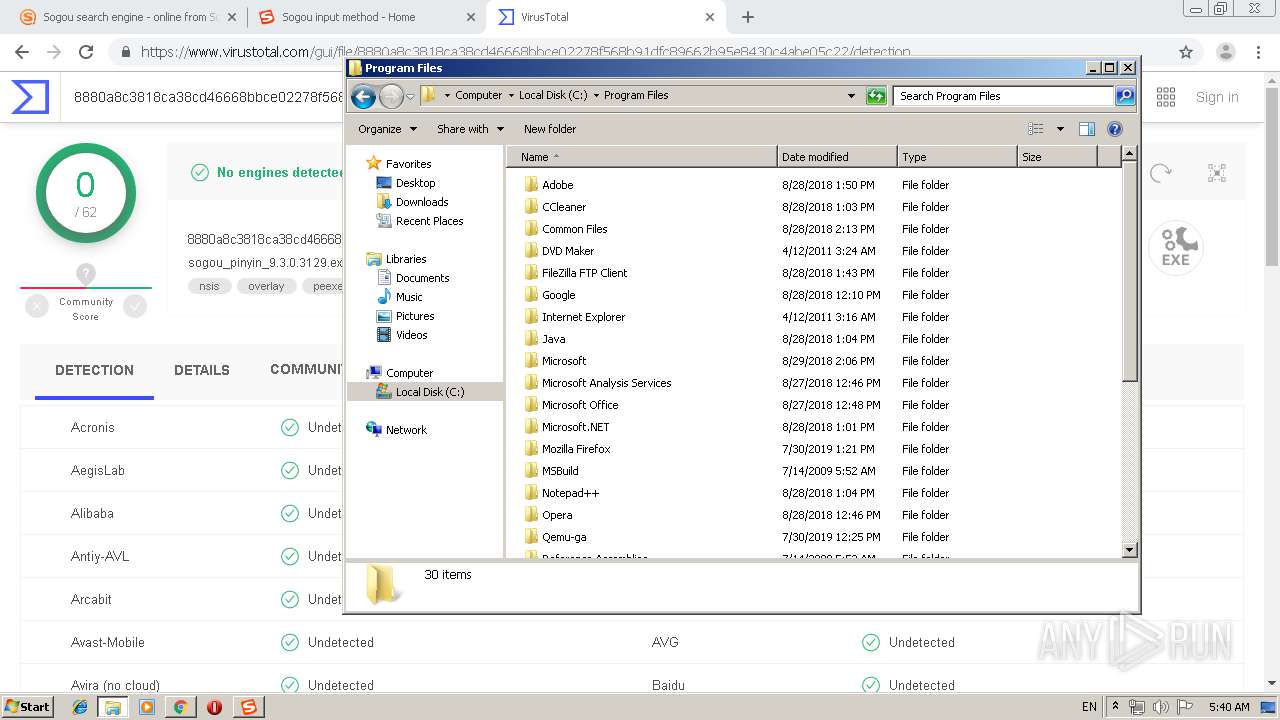Open the Chrome profile avatar icon
The height and width of the screenshot is (720, 1280).
[1225, 52]
